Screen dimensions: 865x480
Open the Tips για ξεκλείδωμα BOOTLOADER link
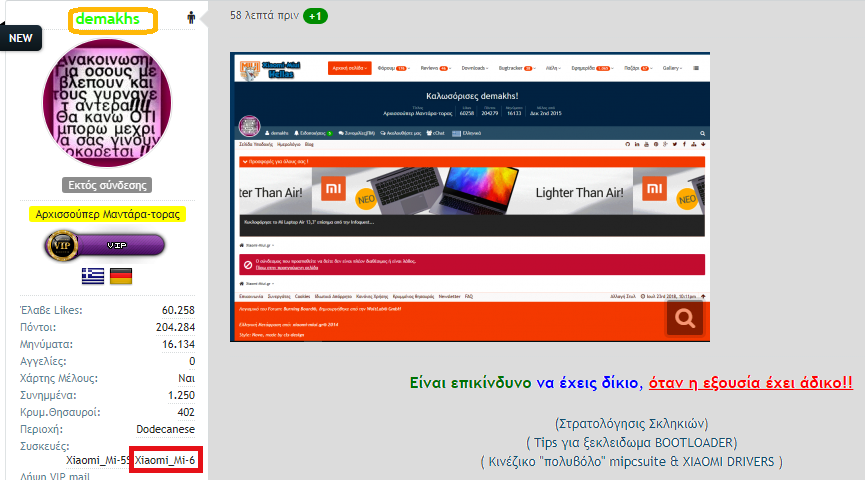coord(631,442)
